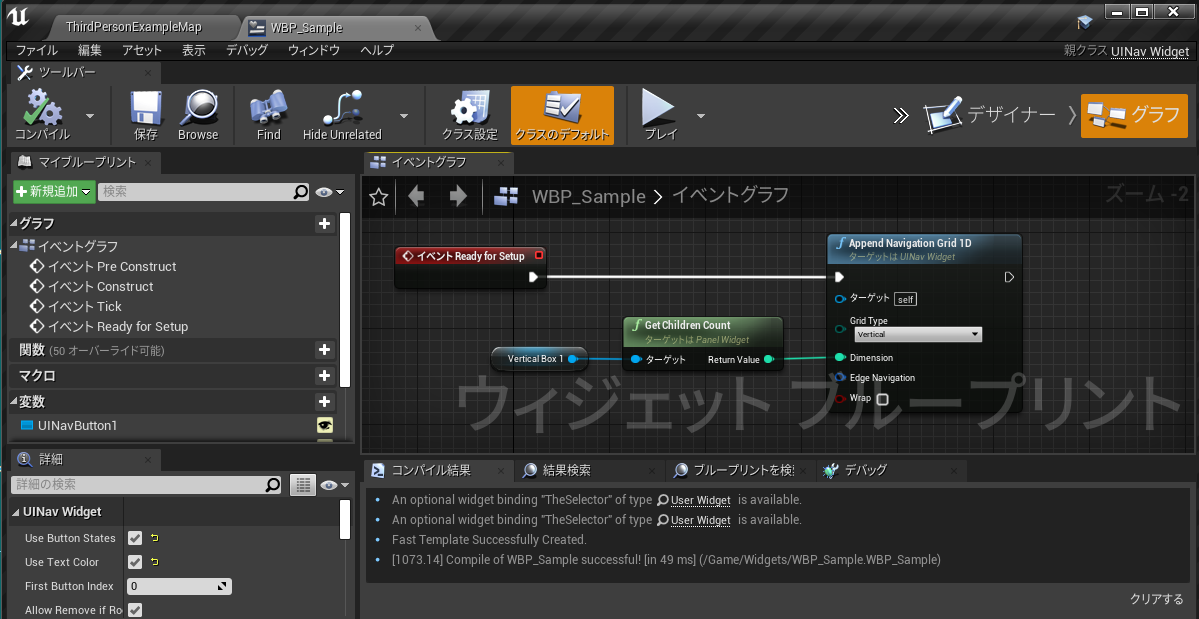Open Hide Unrelated dropdown arrow
Image resolution: width=1199 pixels, height=619 pixels.
[403, 115]
